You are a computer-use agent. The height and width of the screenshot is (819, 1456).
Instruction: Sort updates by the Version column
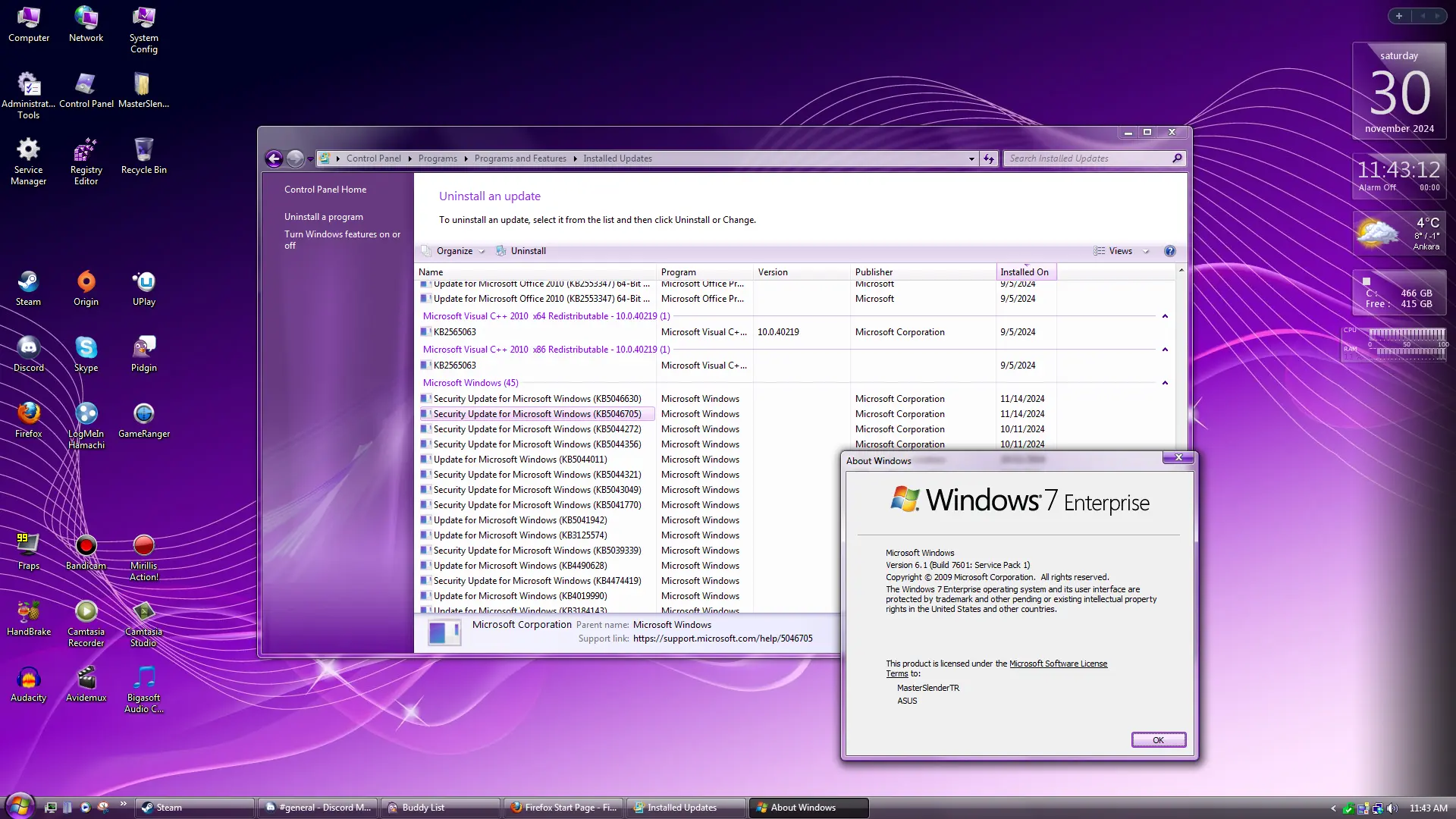pos(802,272)
